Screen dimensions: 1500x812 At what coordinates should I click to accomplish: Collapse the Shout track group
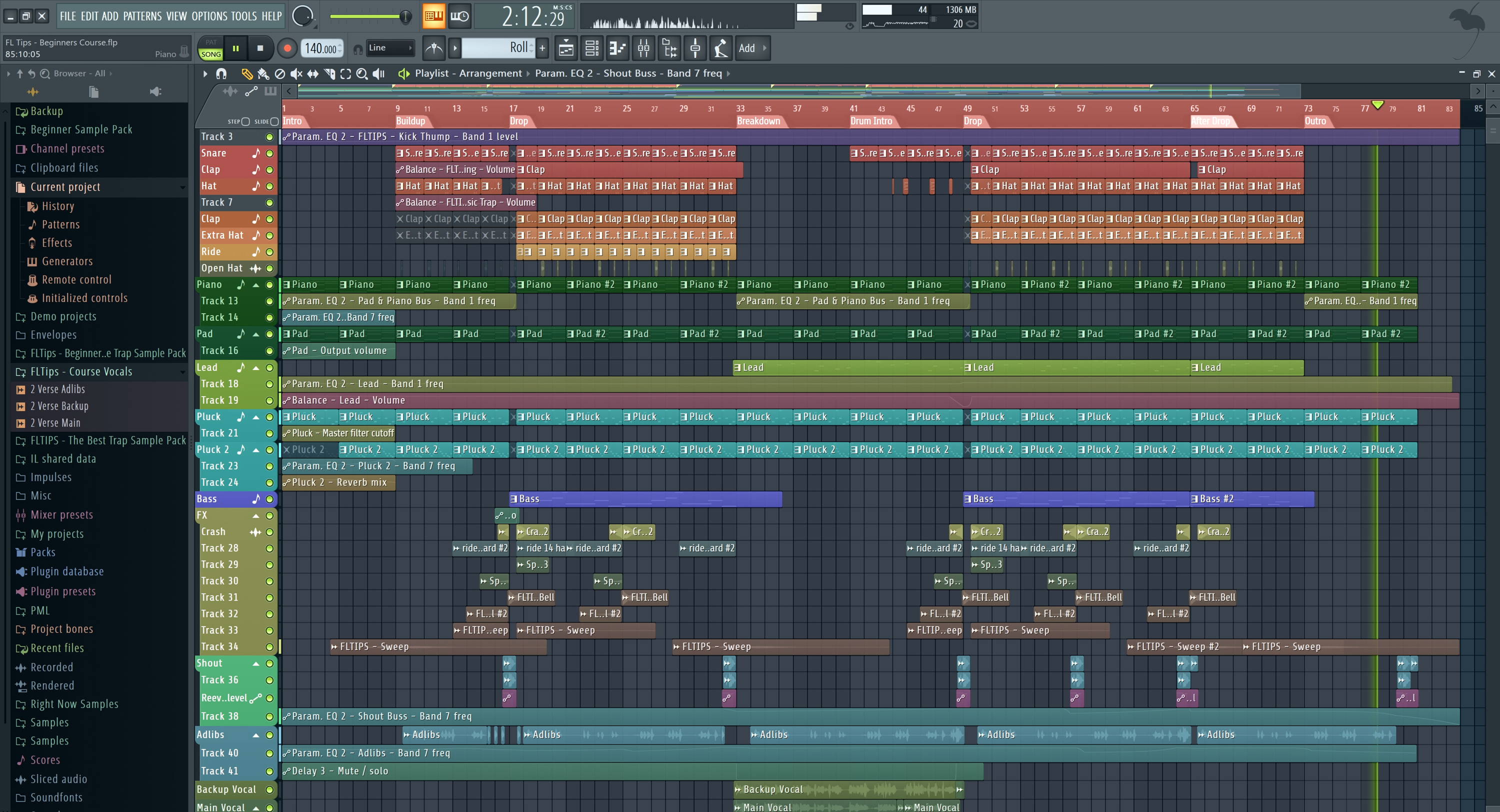tap(255, 663)
